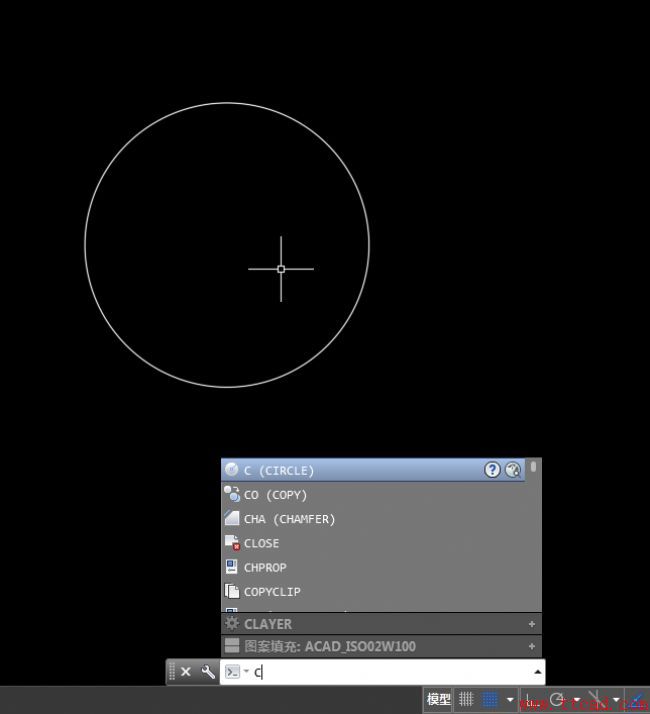The width and height of the screenshot is (650, 714).
Task: Close the command line window
Action: point(186,672)
